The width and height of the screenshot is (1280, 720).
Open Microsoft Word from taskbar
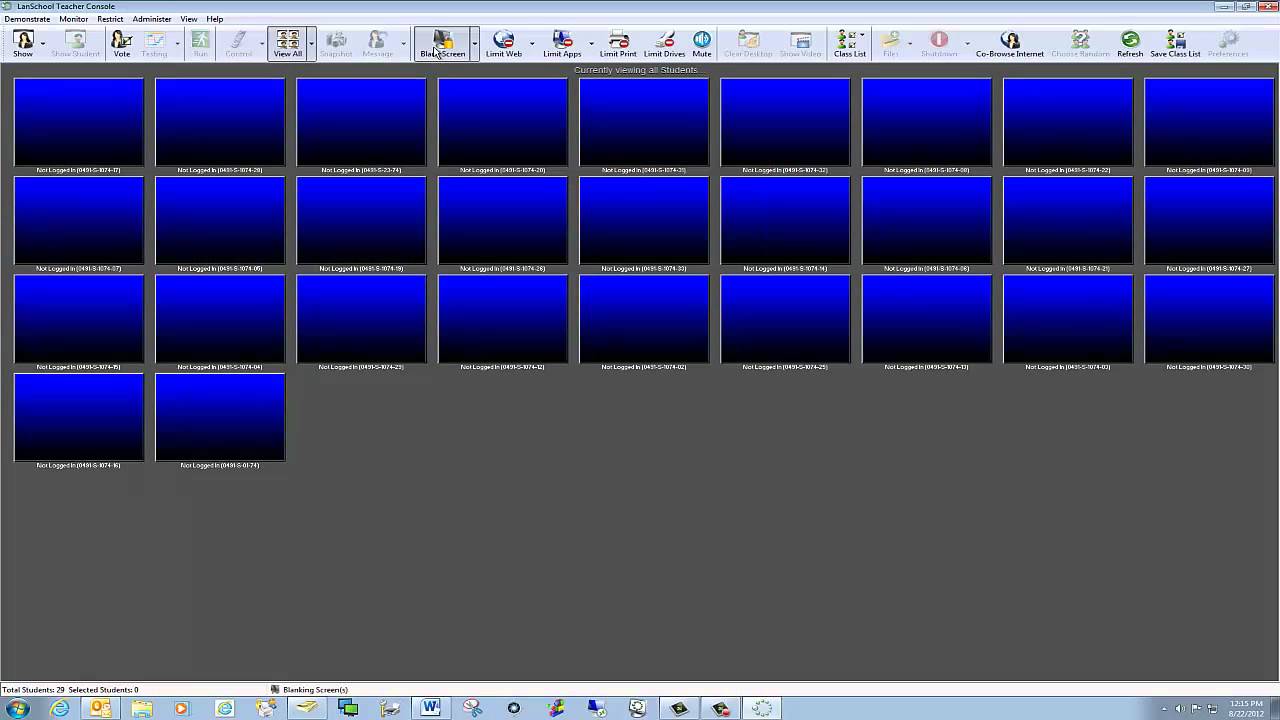pos(431,708)
